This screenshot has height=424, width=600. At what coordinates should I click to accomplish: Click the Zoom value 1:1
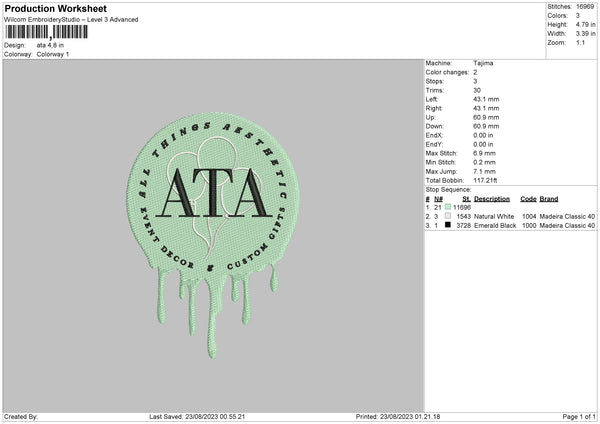click(580, 42)
